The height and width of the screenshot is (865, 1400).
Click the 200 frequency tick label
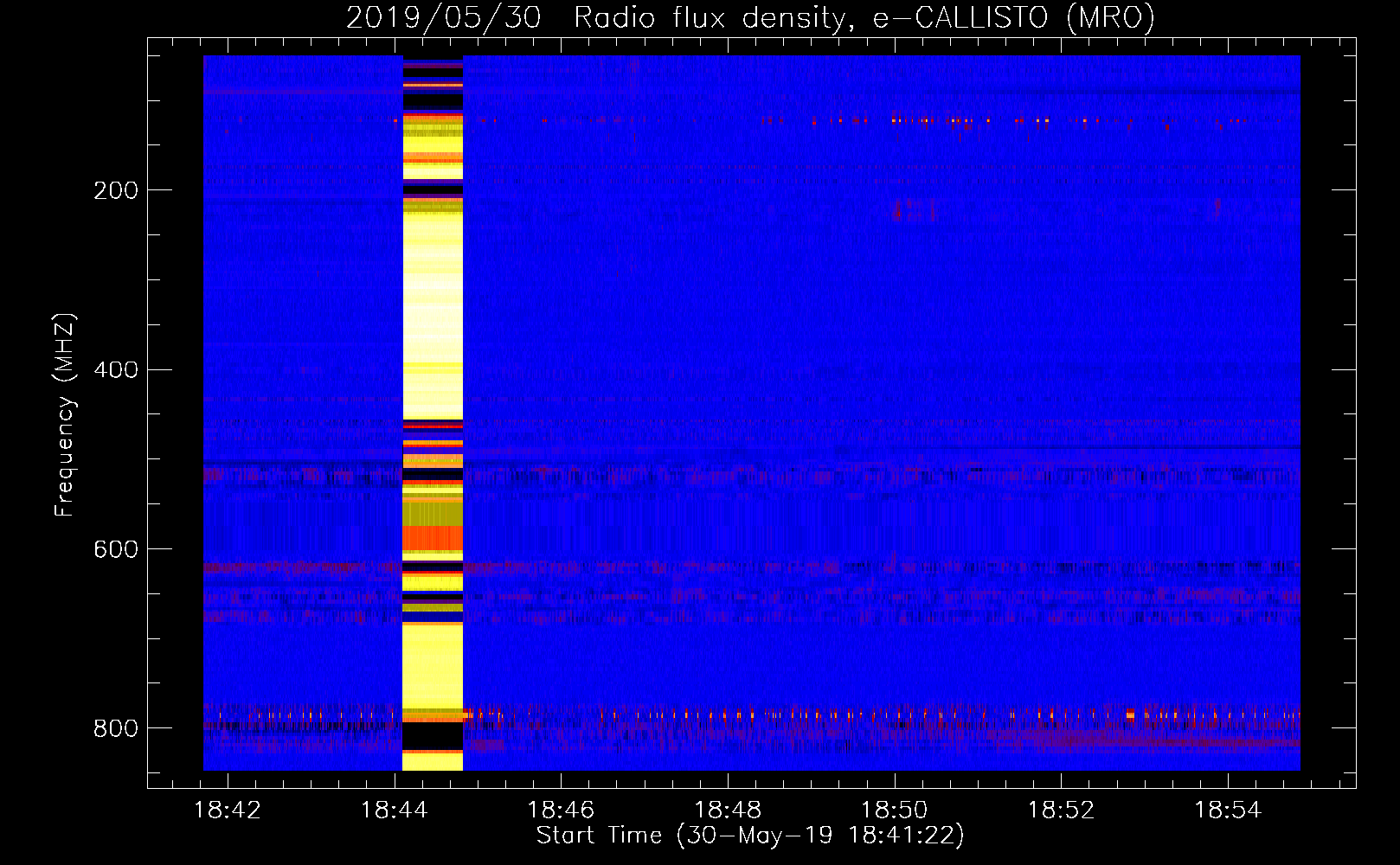click(116, 190)
